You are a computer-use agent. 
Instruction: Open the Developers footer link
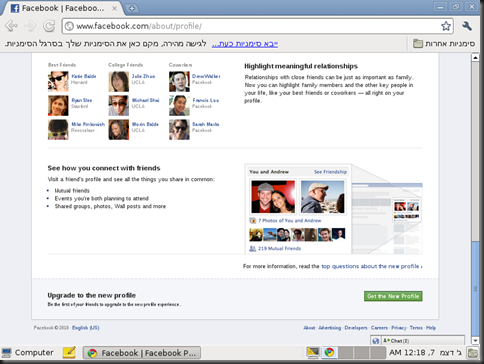click(356, 328)
